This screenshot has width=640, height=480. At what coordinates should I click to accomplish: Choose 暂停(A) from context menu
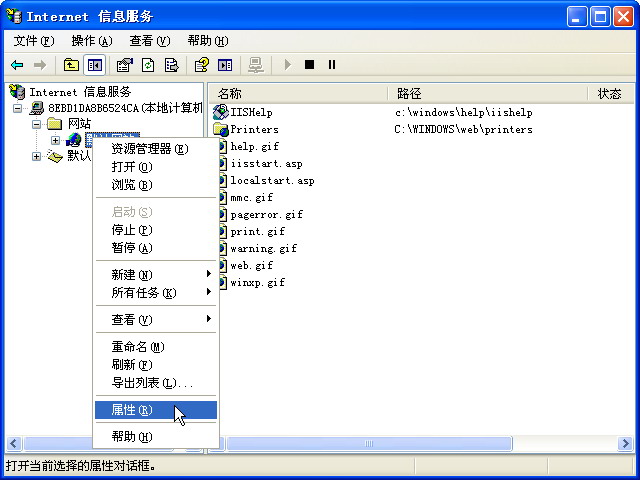[156, 248]
